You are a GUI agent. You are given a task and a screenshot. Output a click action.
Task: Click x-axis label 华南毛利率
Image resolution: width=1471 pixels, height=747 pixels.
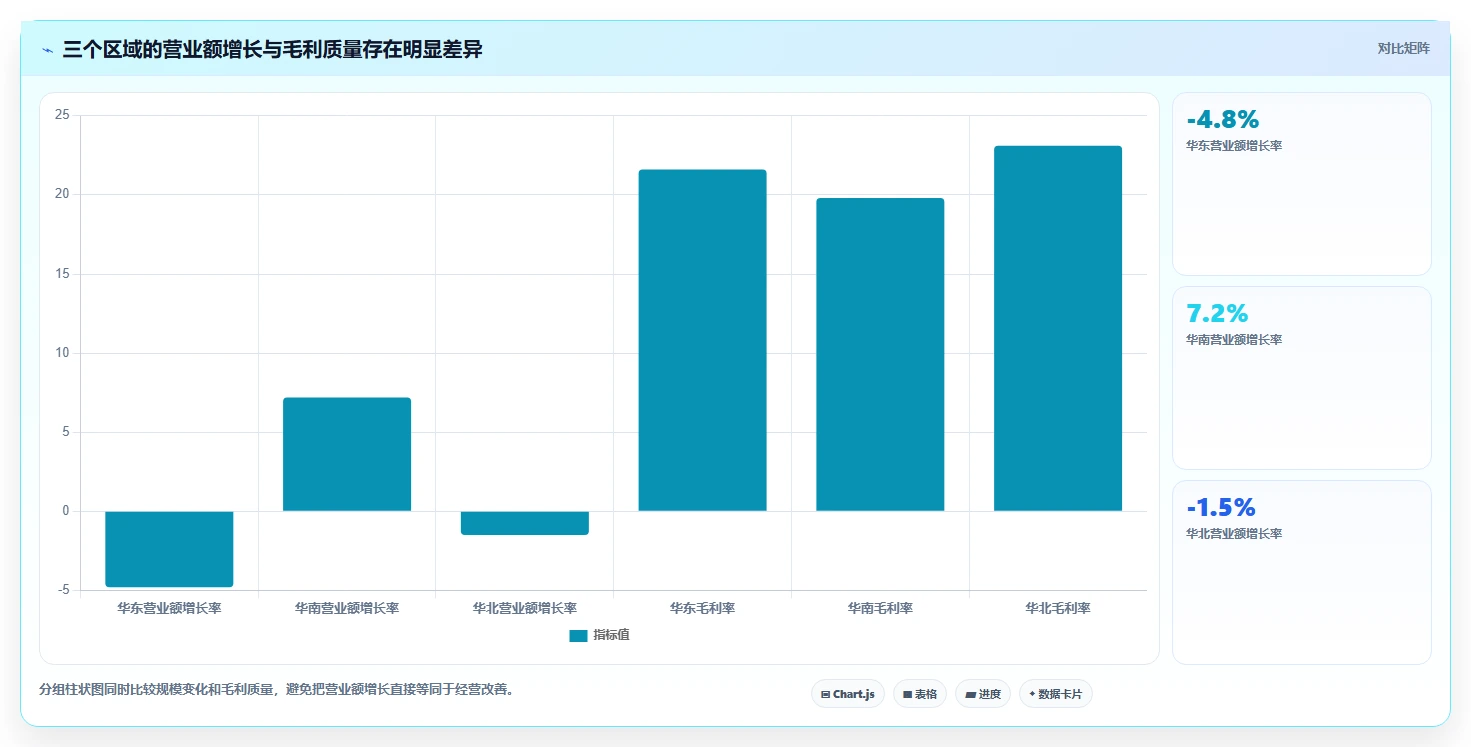coord(880,608)
